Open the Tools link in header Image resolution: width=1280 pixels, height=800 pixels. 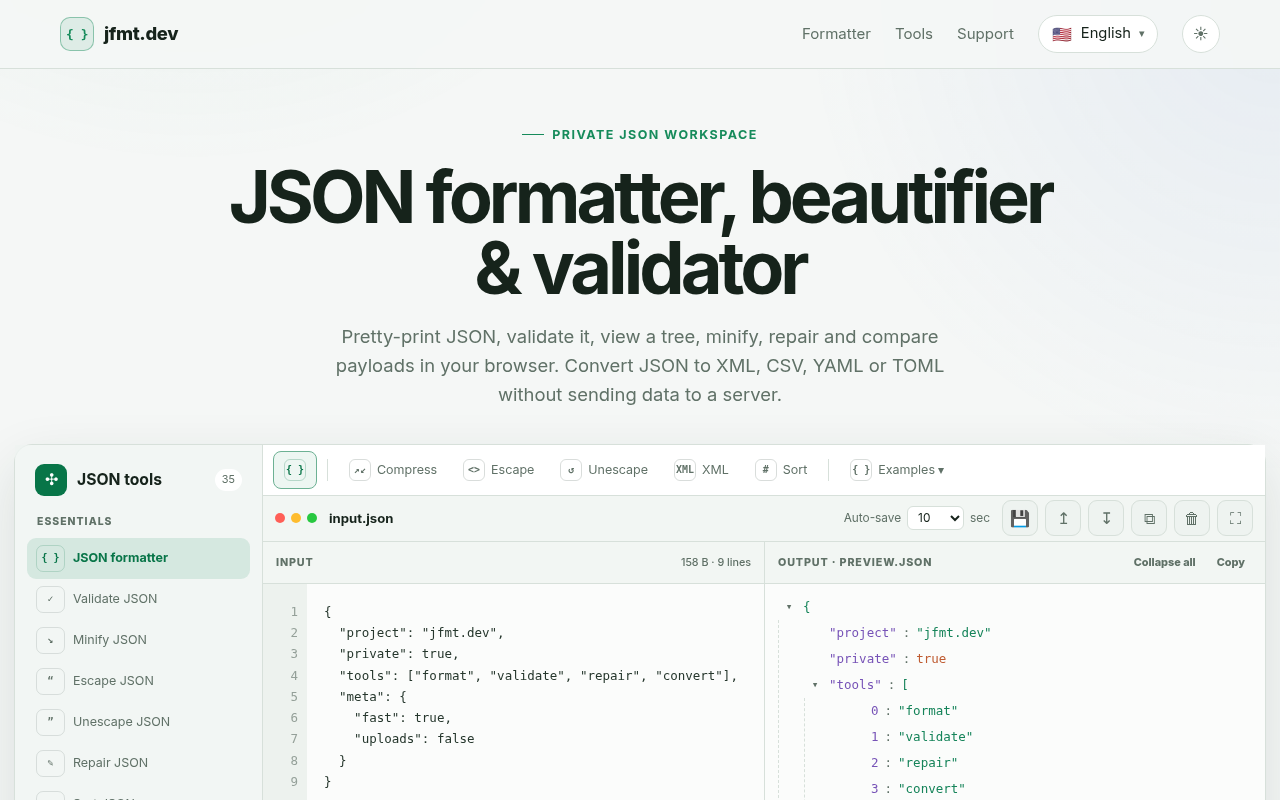tap(914, 34)
